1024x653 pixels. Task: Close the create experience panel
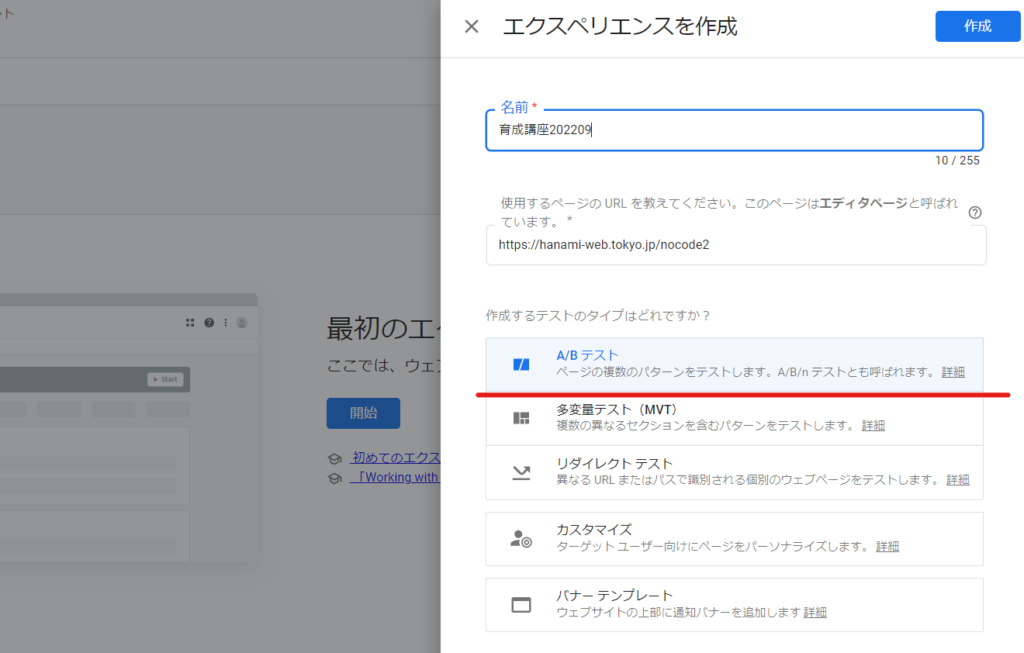(472, 27)
